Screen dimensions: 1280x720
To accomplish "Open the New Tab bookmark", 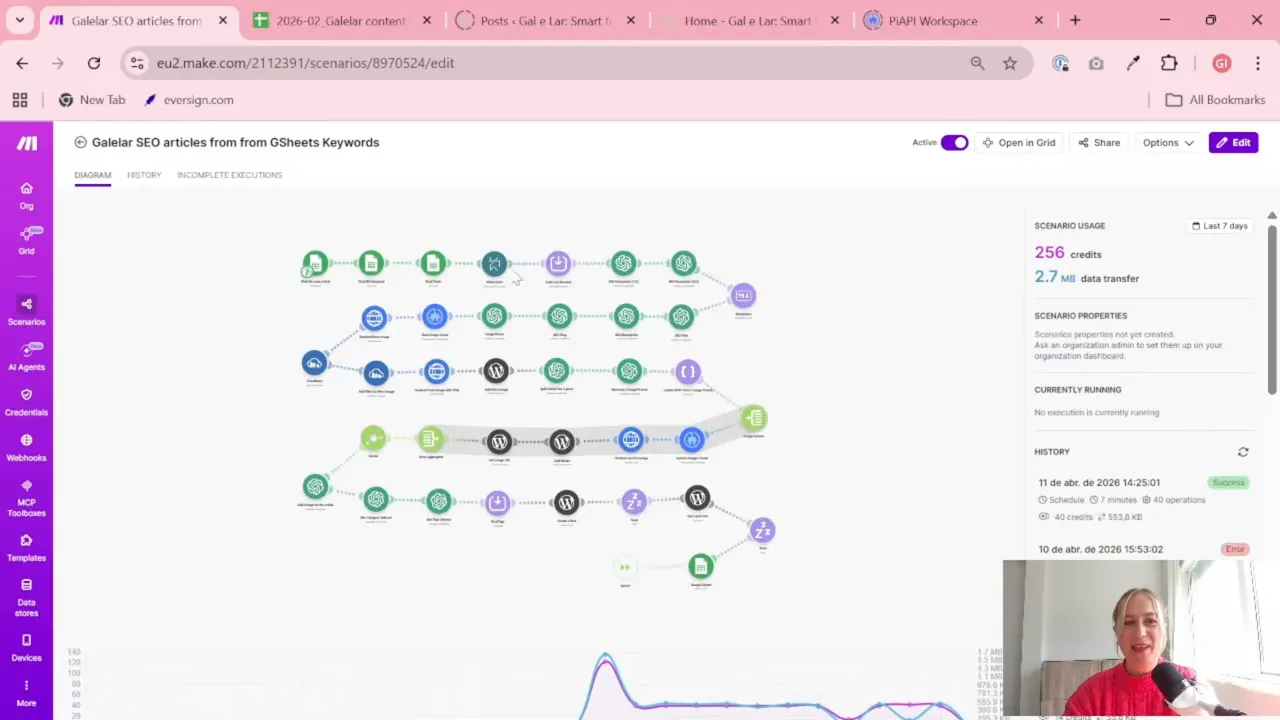I will pyautogui.click(x=92, y=100).
